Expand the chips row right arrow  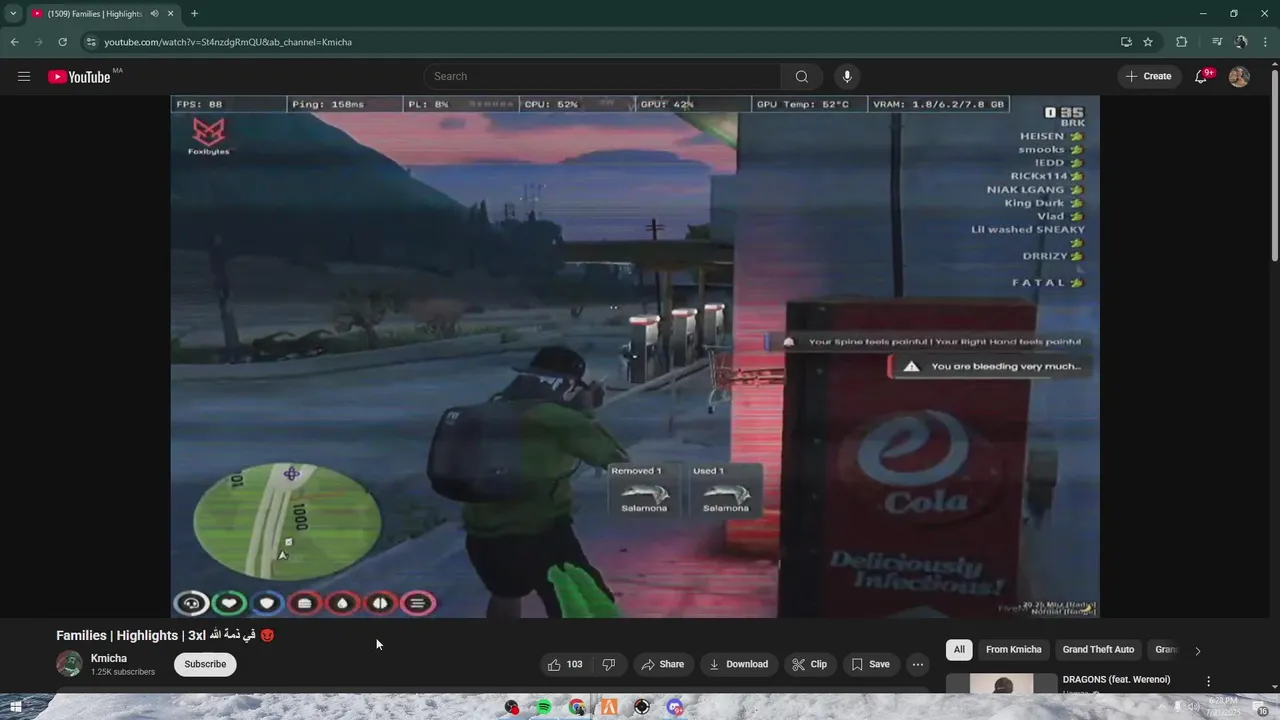(1197, 651)
